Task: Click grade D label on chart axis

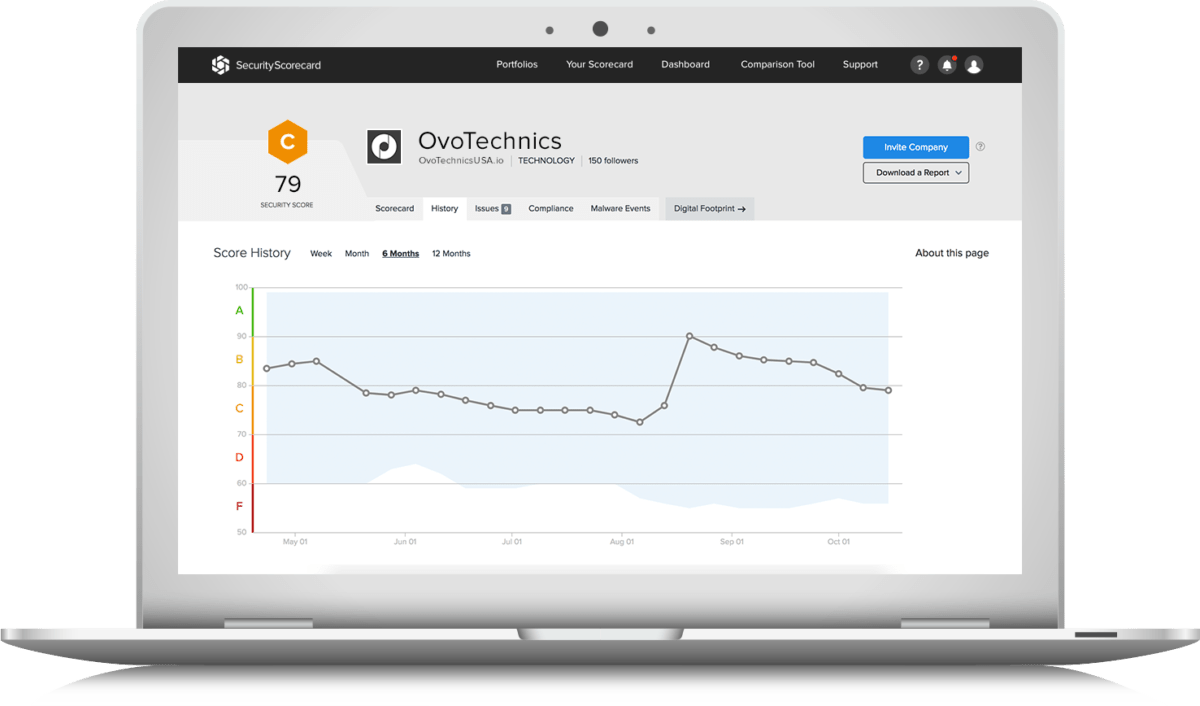Action: (240, 458)
